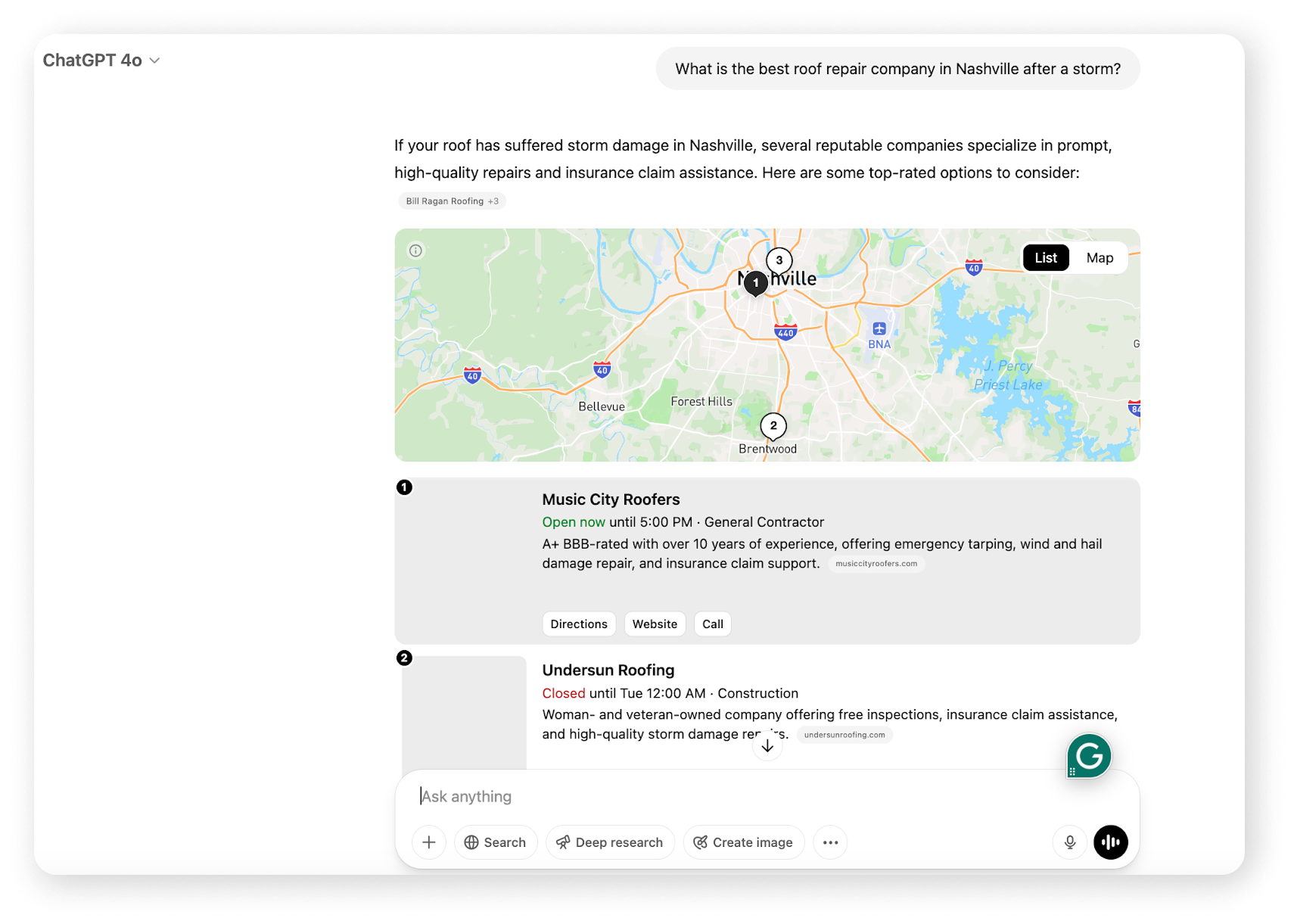This screenshot has height=924, width=1294.
Task: Open the ChatGPT 4o model dropdown
Action: [x=101, y=61]
